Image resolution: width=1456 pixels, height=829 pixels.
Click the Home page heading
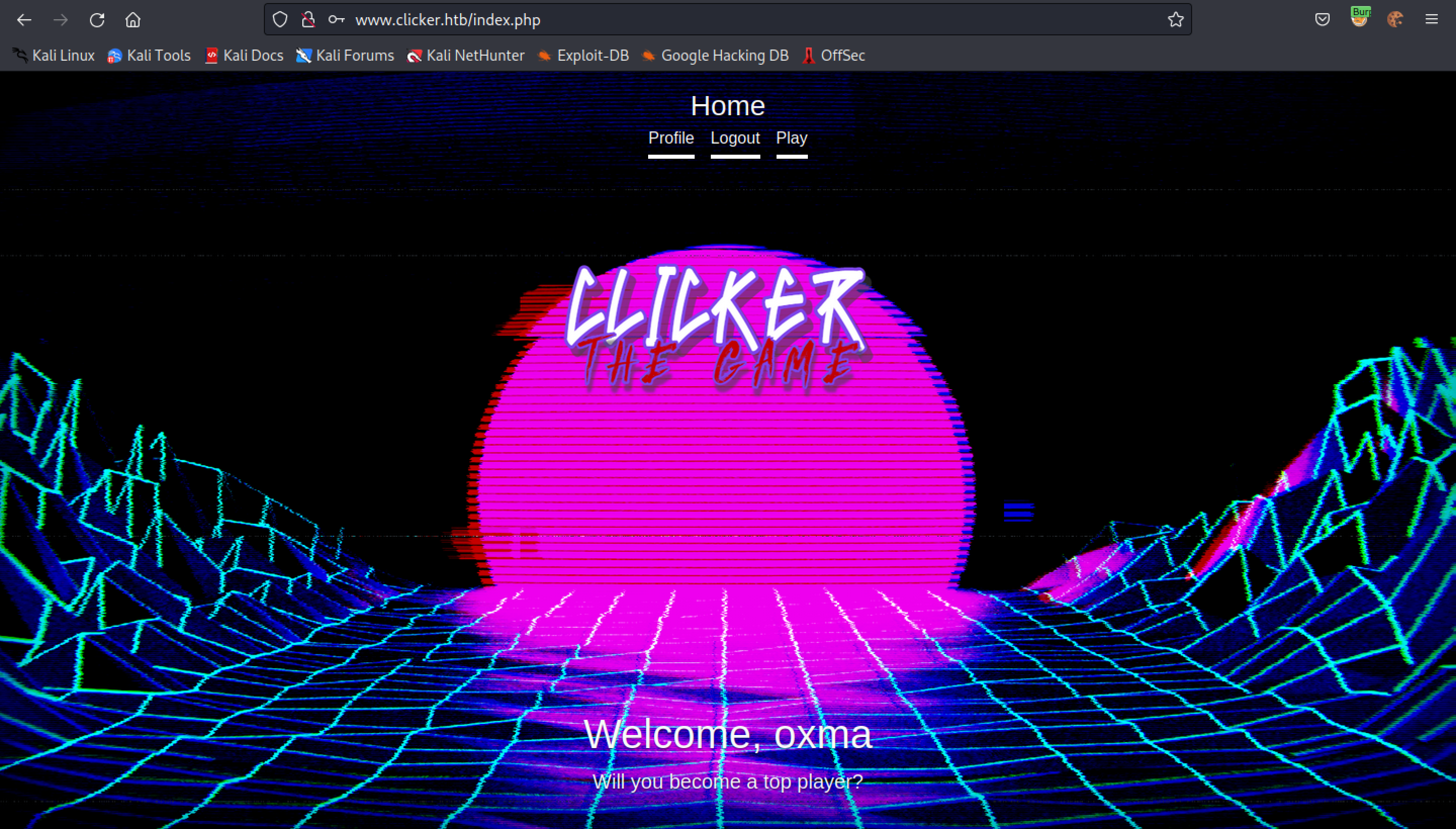(727, 106)
